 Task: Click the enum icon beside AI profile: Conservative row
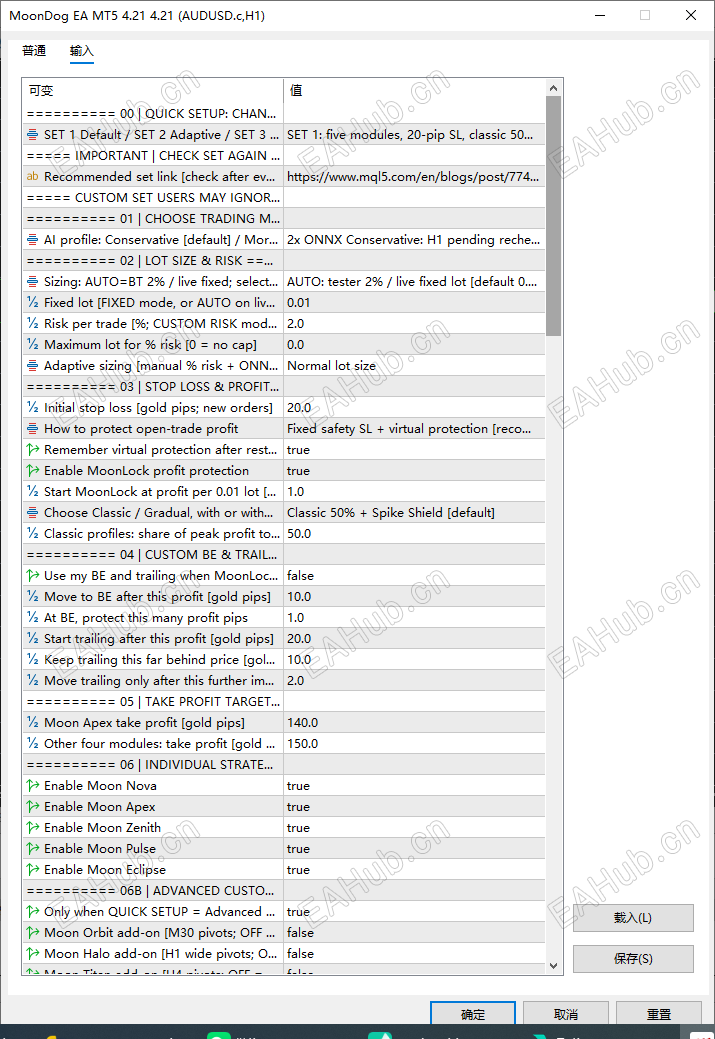[32, 239]
